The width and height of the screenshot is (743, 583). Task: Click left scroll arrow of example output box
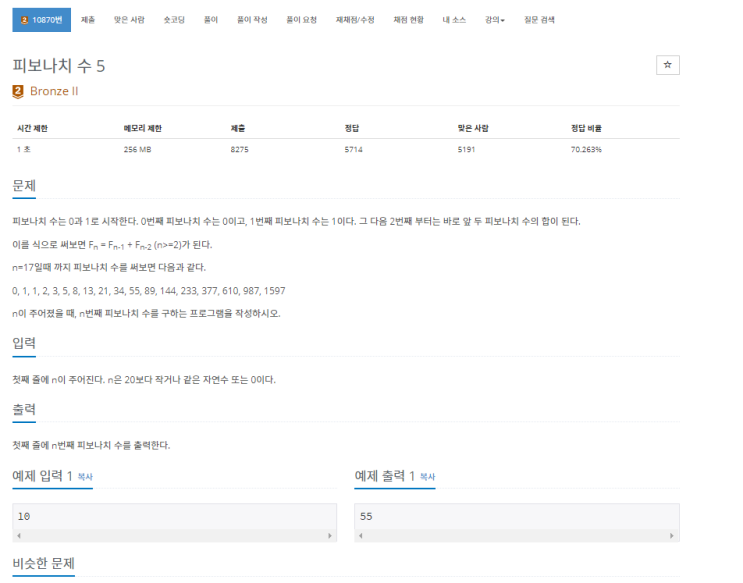pos(361,536)
